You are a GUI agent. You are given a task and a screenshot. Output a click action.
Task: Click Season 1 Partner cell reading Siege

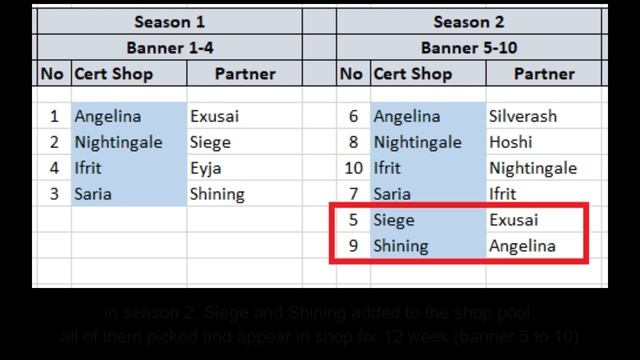pos(244,142)
